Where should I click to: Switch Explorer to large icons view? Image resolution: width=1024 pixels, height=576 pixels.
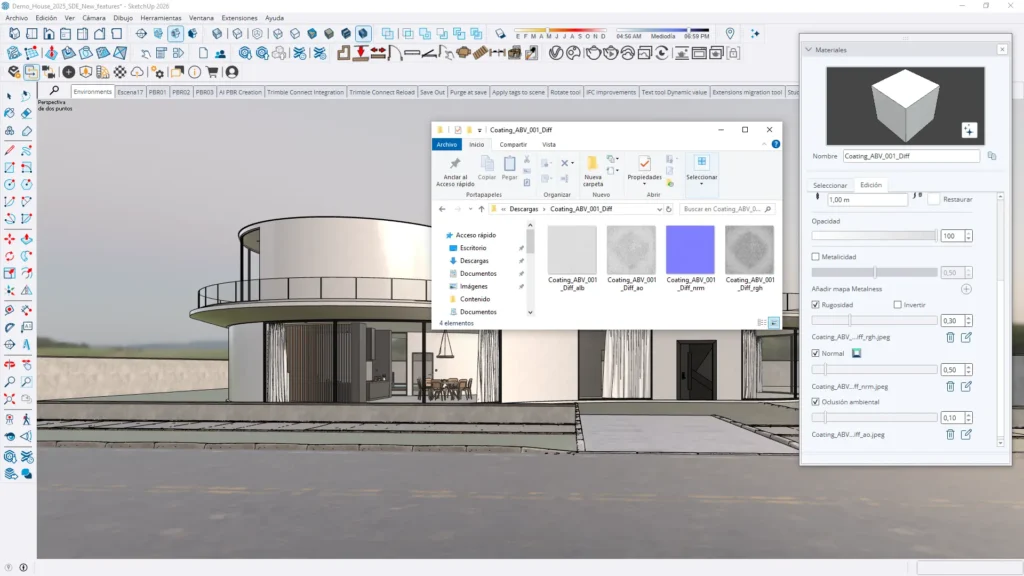pos(774,323)
